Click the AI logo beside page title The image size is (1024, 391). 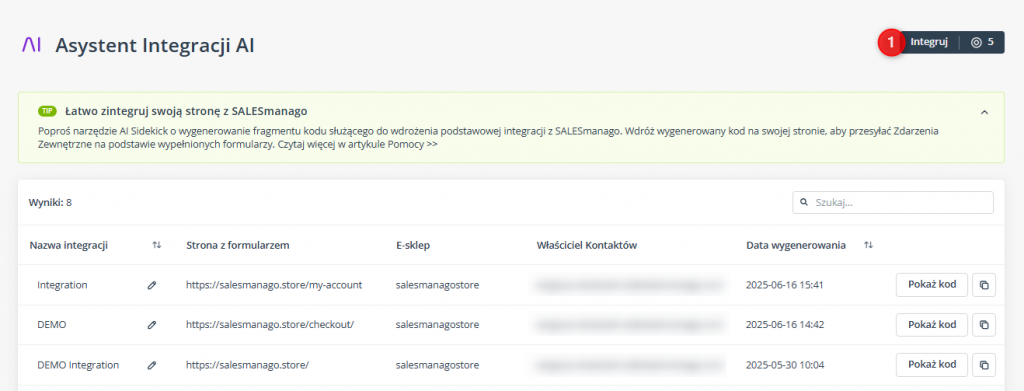(x=31, y=44)
